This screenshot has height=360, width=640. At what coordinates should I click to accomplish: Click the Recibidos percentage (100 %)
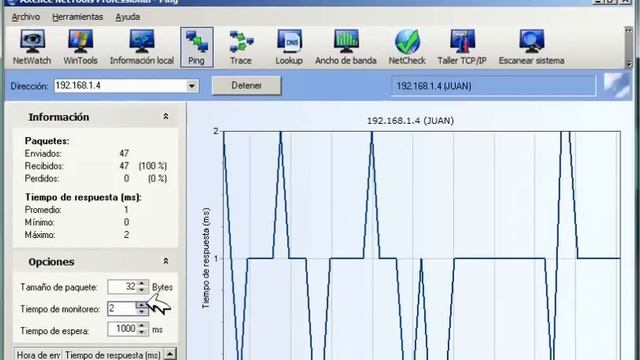[x=152, y=166]
